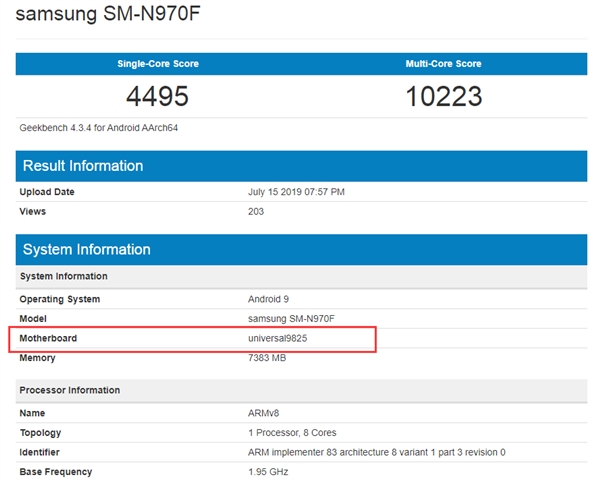
Task: Click the Operating System row label
Action: (x=60, y=299)
